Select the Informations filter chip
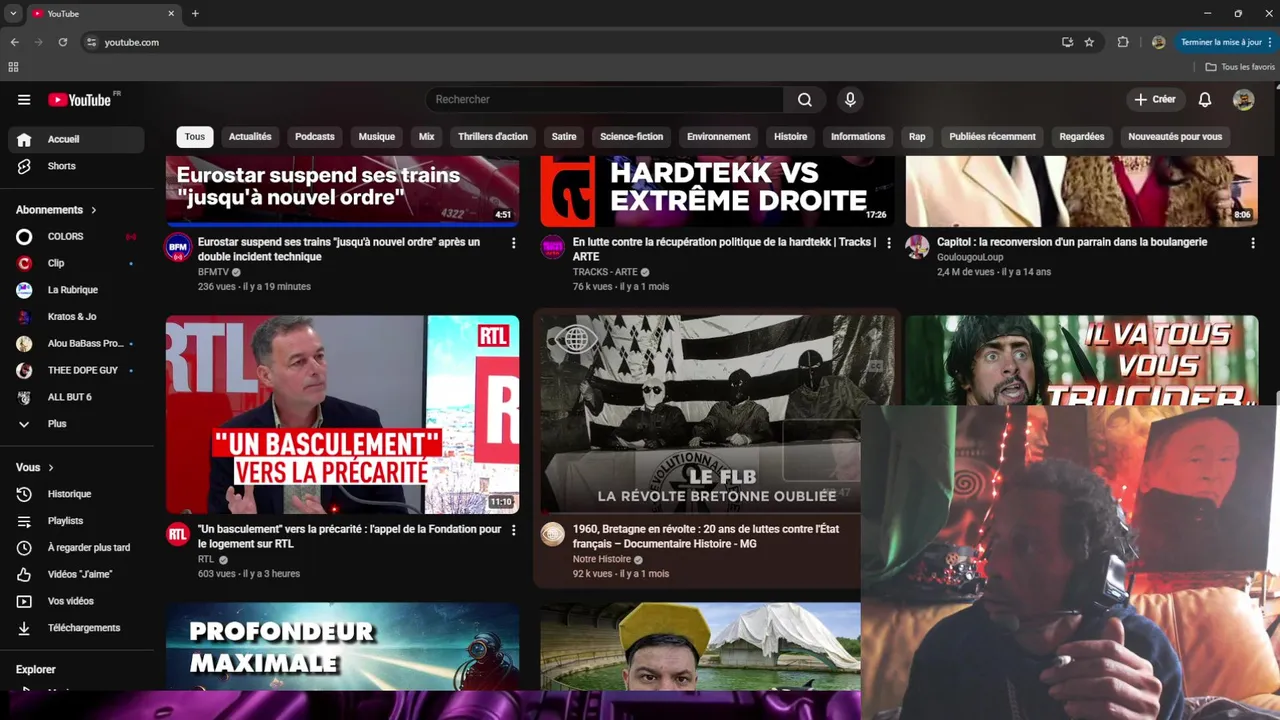This screenshot has width=1280, height=720. tap(858, 137)
